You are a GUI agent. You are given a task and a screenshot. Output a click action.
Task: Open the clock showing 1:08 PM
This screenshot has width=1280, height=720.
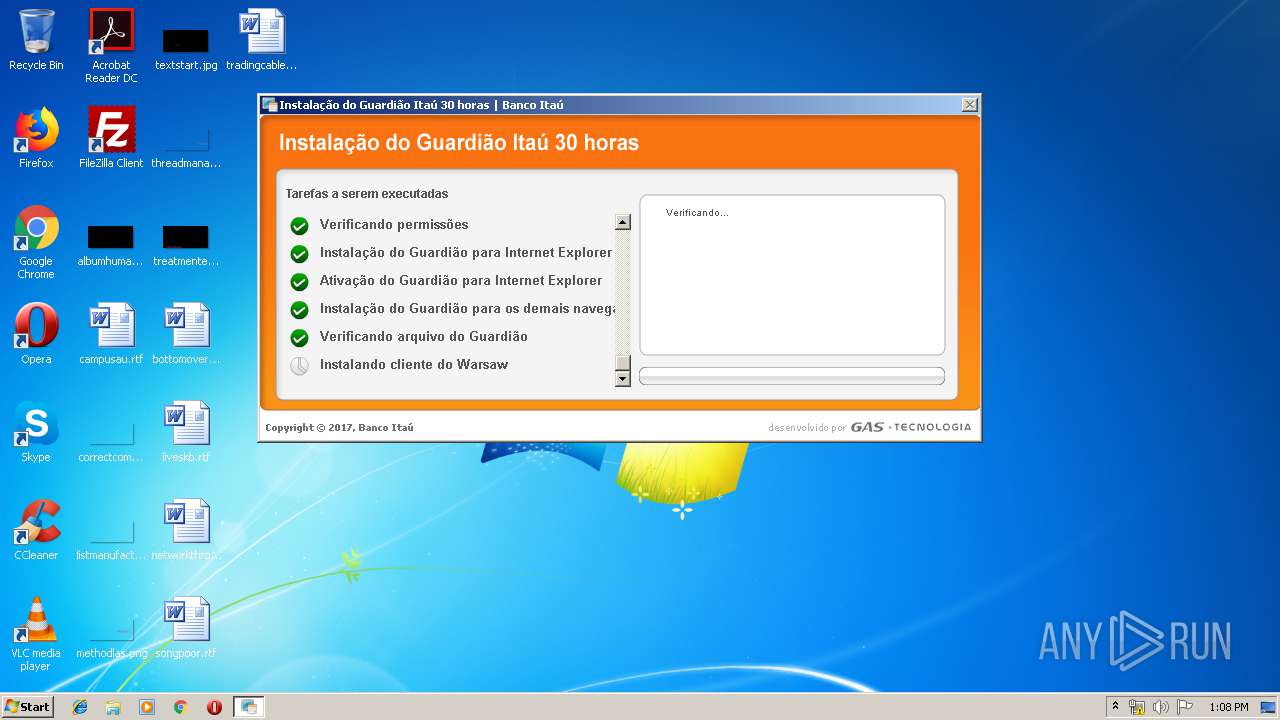tap(1229, 707)
